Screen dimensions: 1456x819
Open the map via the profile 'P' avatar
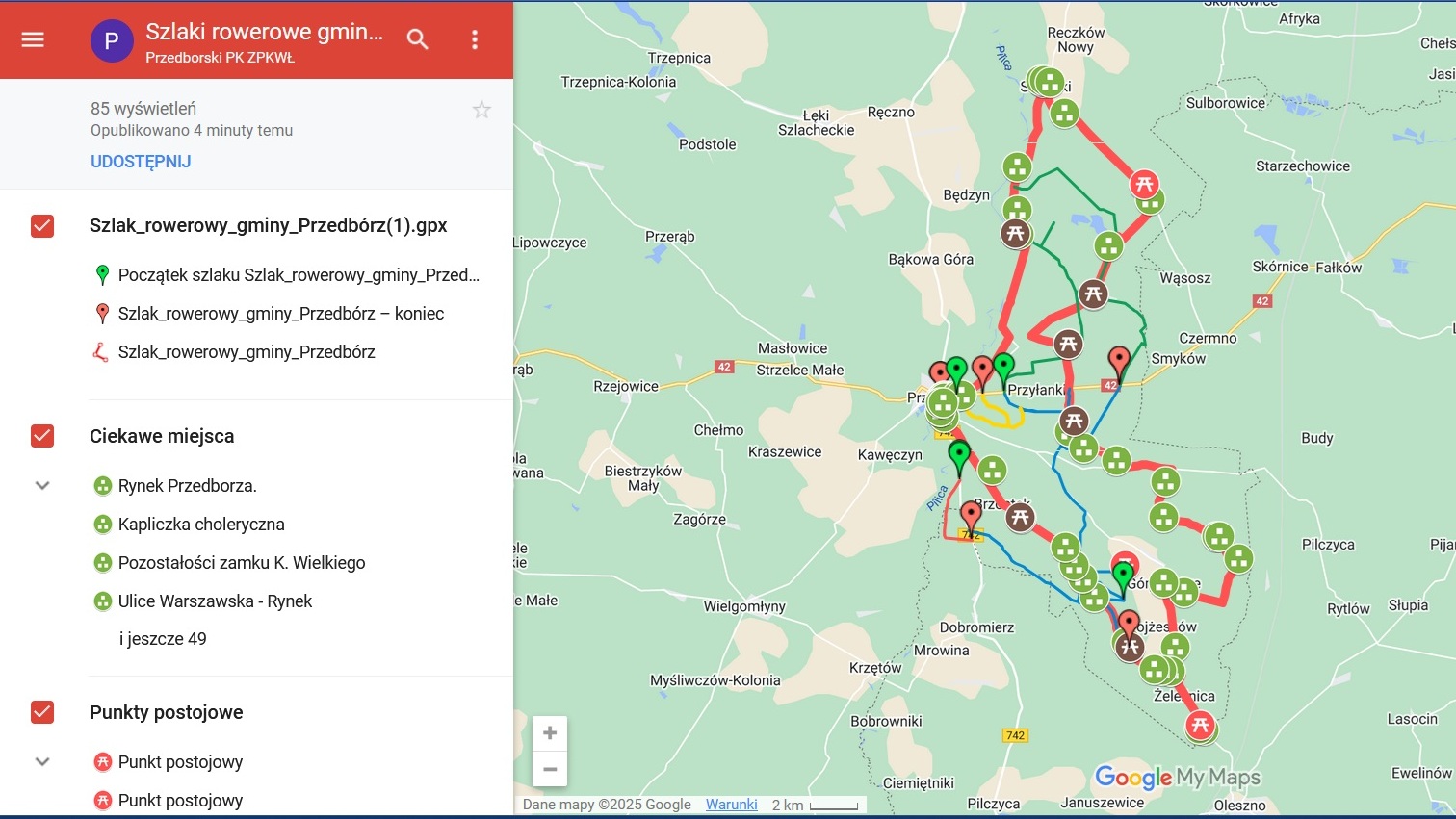[x=112, y=39]
